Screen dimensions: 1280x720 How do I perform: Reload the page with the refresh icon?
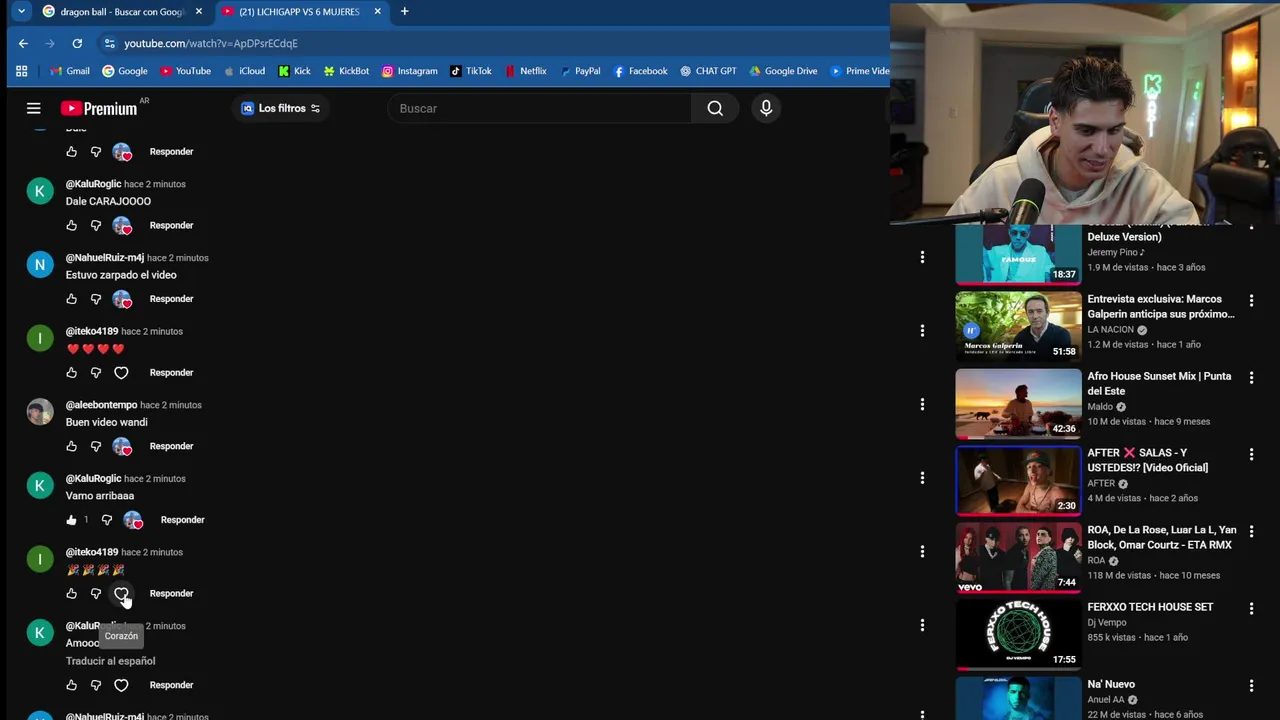[77, 43]
